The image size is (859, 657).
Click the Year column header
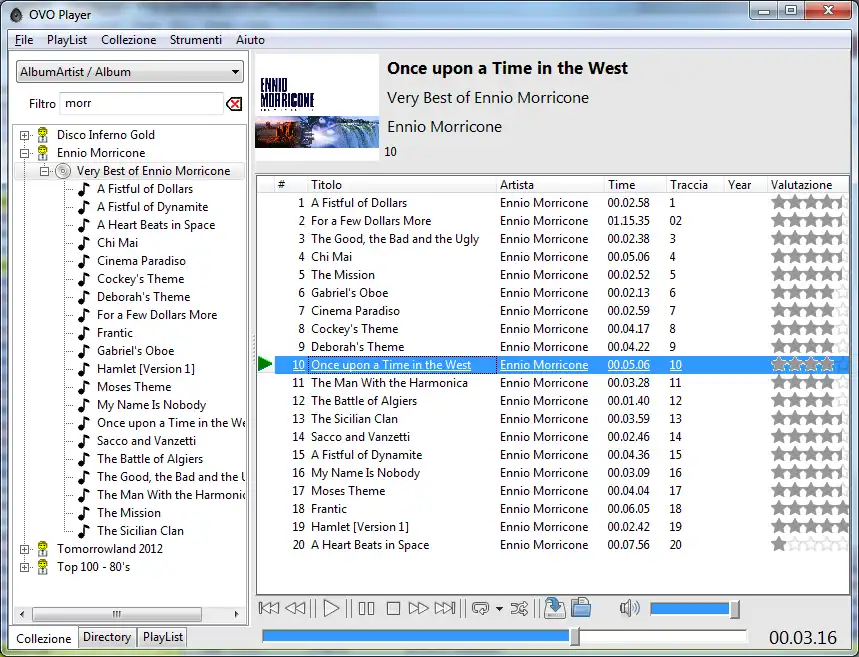745,185
